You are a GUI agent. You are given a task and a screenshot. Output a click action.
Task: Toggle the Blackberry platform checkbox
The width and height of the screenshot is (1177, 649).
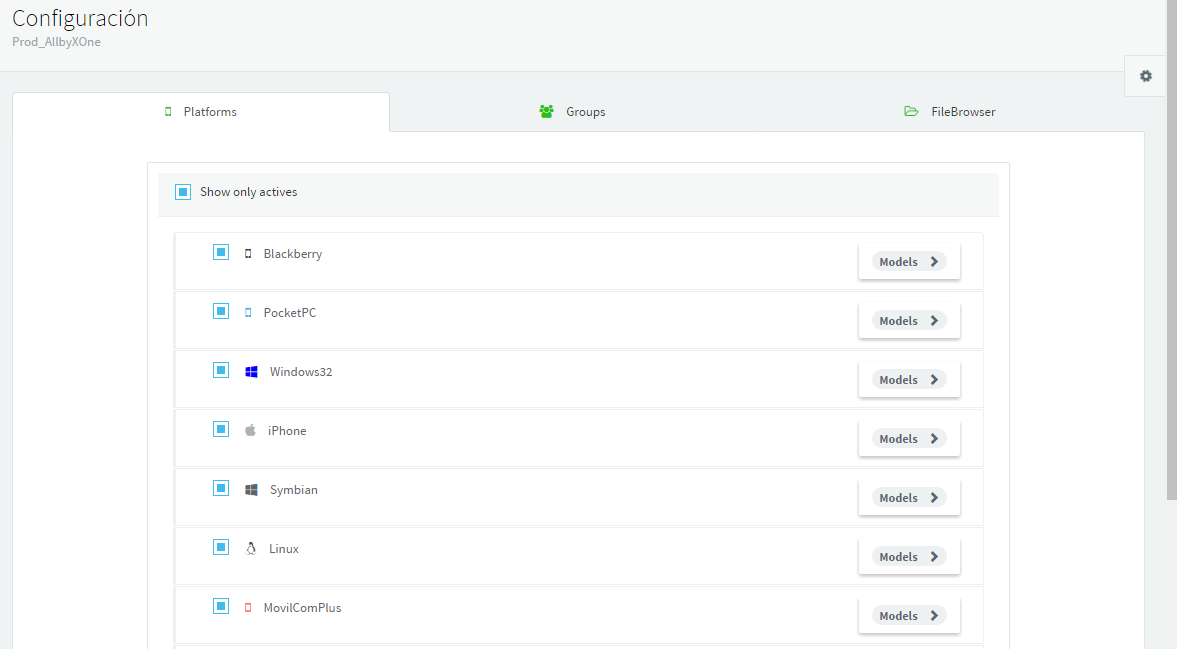click(221, 252)
